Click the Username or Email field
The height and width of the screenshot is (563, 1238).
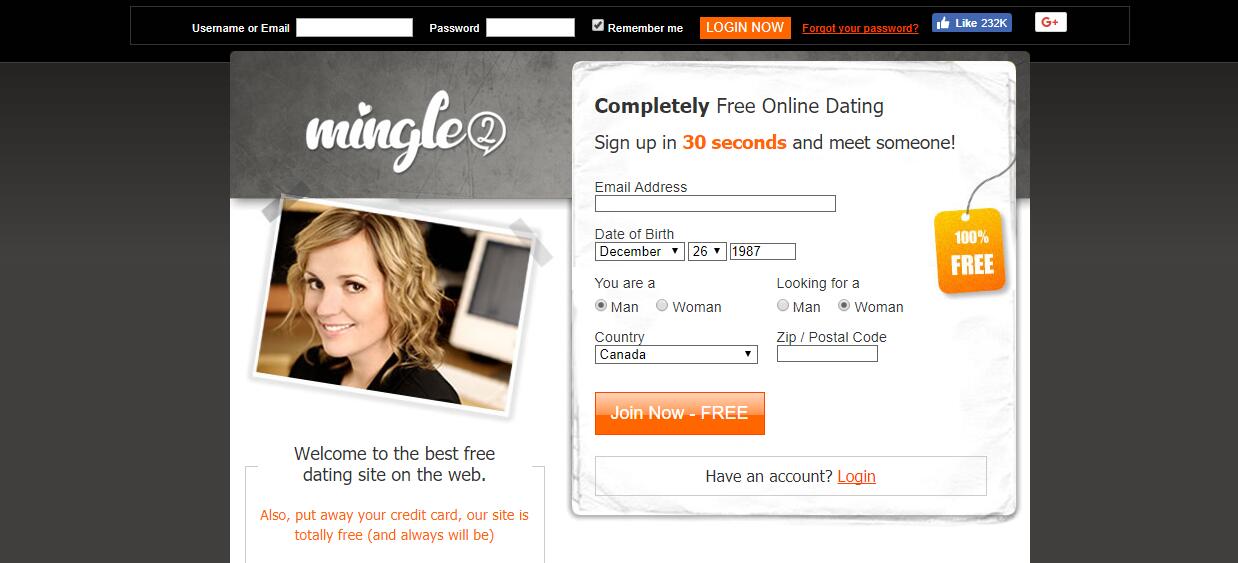pos(354,28)
